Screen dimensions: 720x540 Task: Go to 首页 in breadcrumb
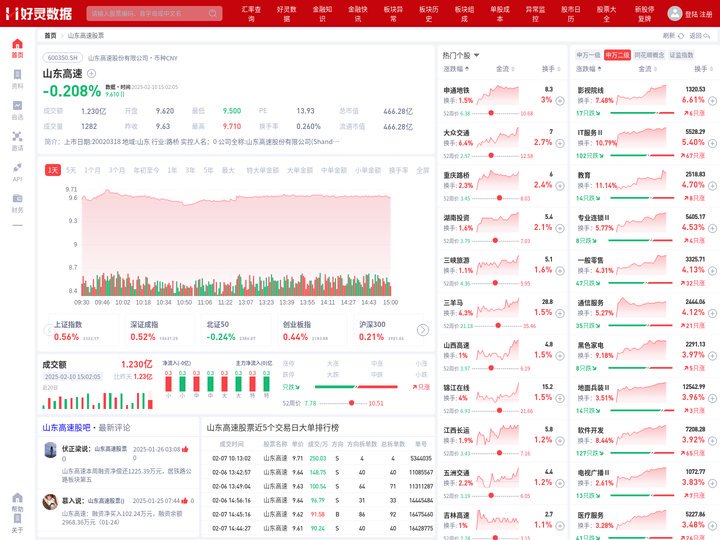click(x=50, y=35)
